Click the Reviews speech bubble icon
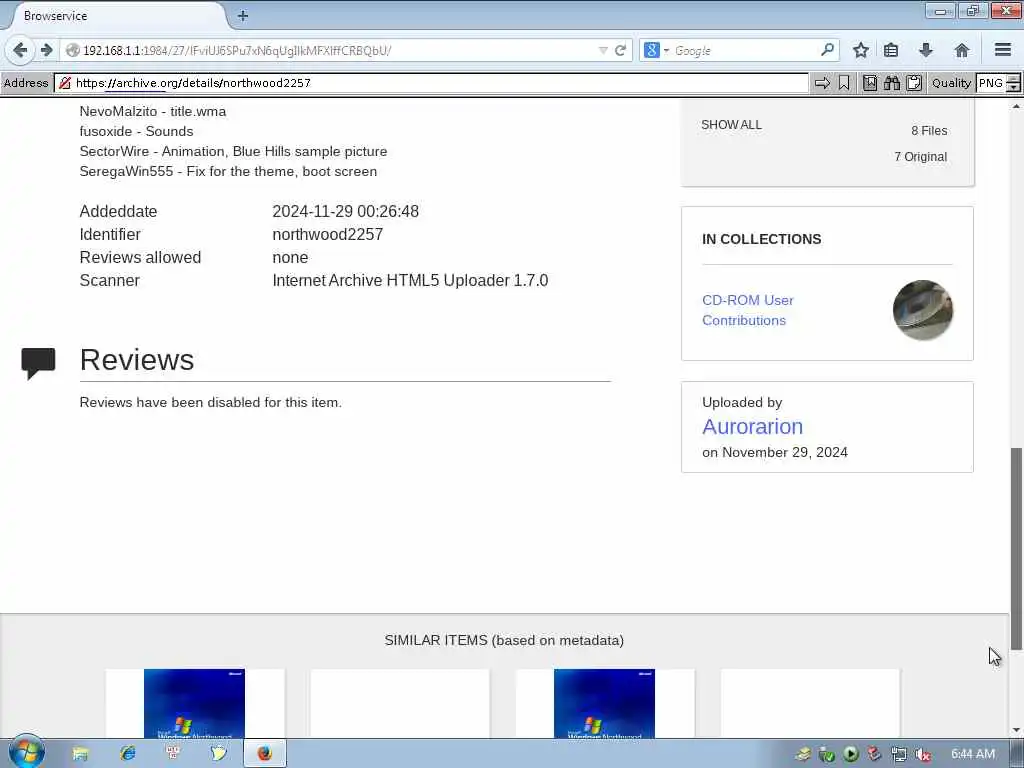This screenshot has width=1024, height=768. tap(38, 363)
